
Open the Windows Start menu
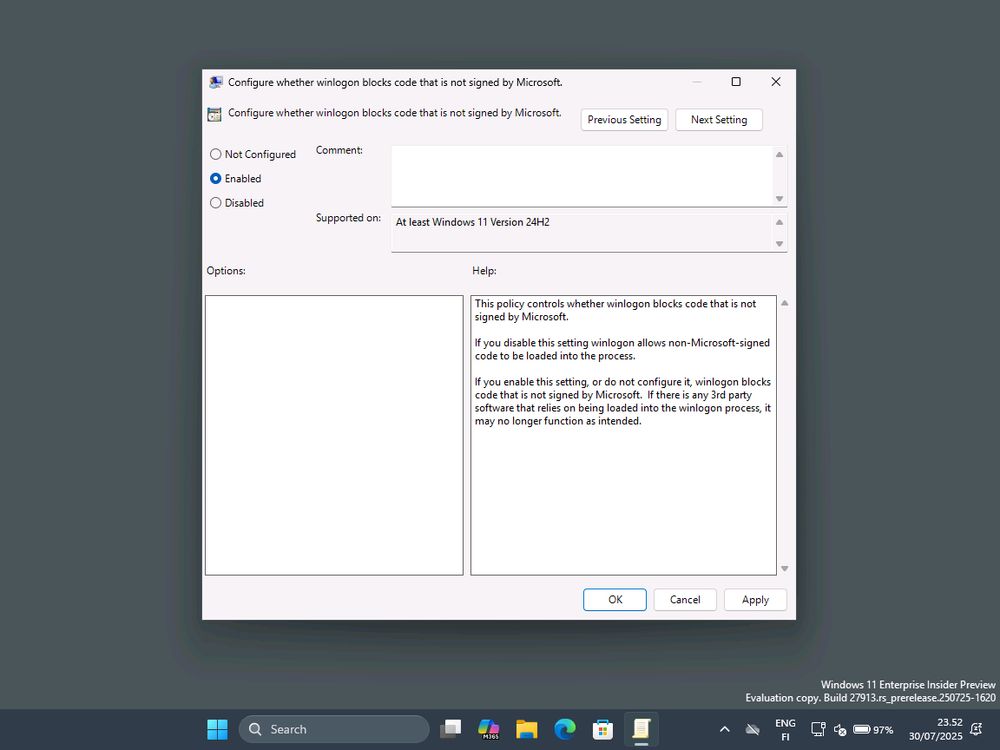coord(217,729)
